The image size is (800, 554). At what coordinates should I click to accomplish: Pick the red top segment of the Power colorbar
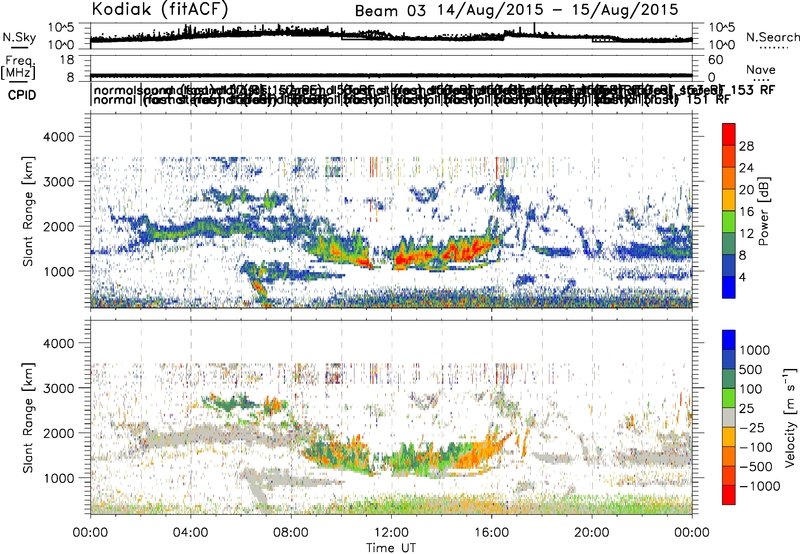coord(729,135)
